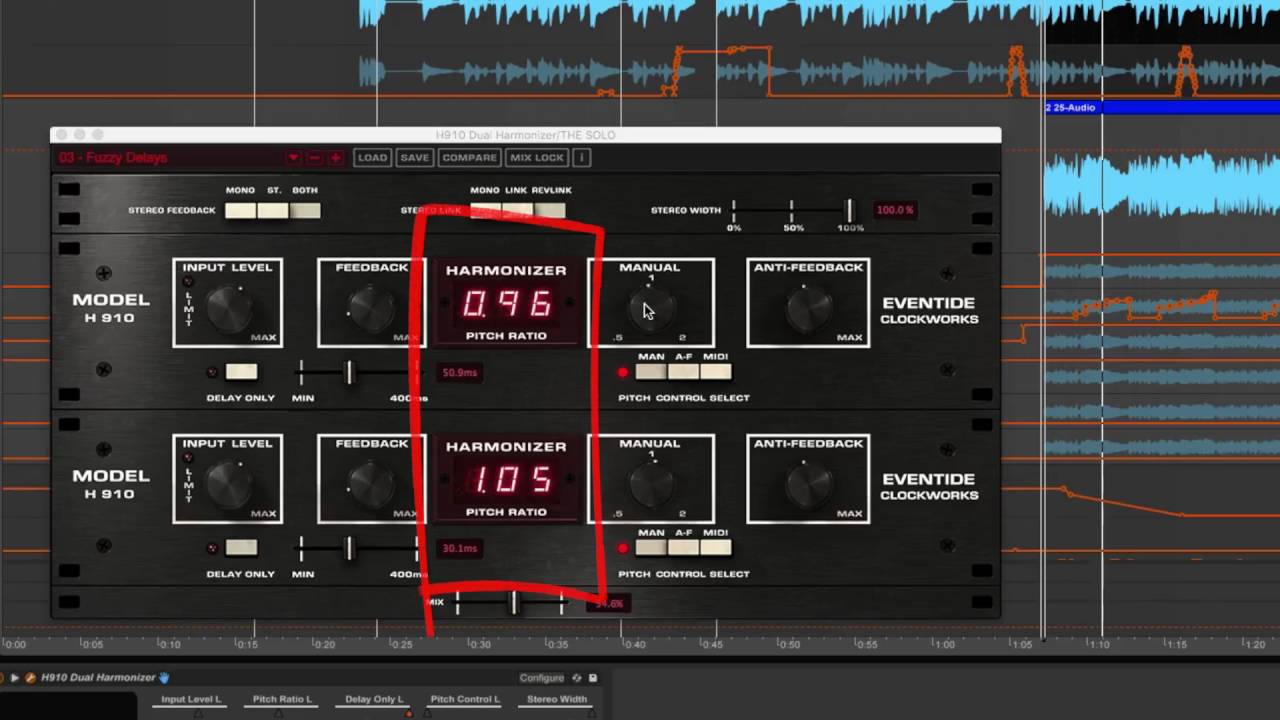Set Stereo Feedback to MONO

(240, 210)
